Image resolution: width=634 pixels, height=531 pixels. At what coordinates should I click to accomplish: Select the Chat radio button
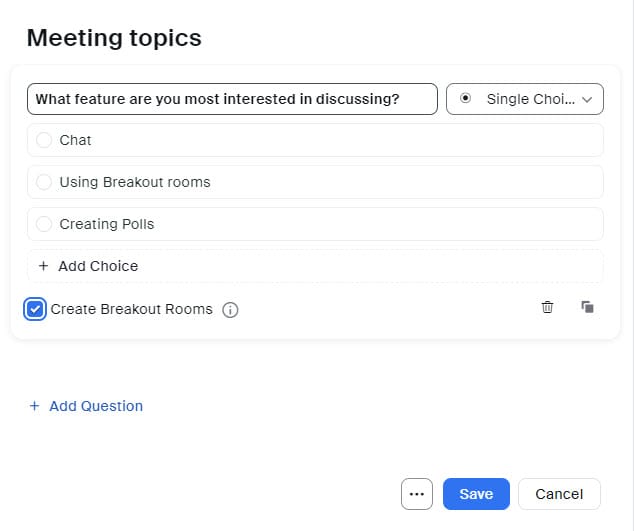(x=44, y=140)
